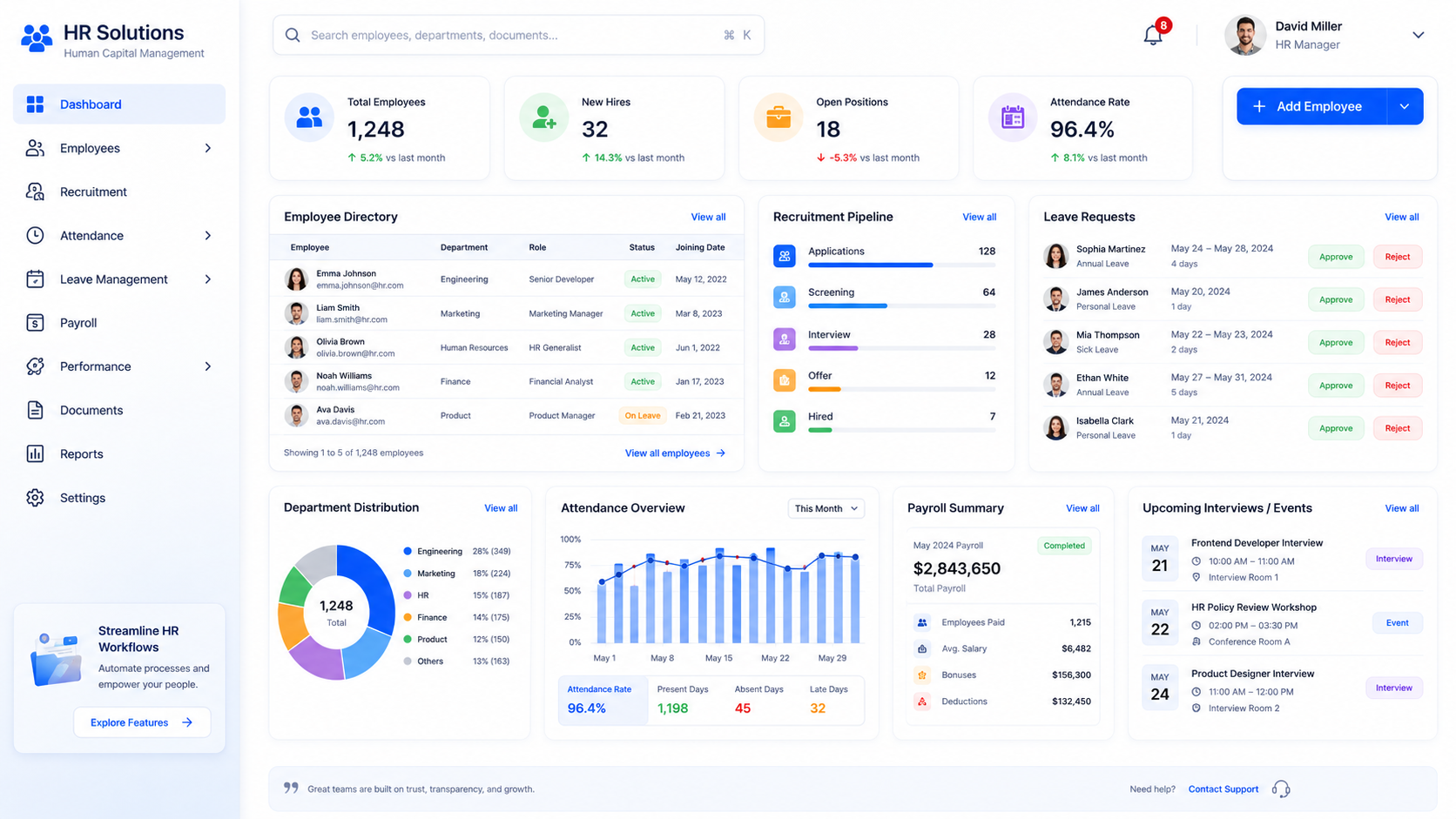Screen dimensions: 1456x819
Task: Click the folder illustration in the Streamline HR card
Action: 56,659
